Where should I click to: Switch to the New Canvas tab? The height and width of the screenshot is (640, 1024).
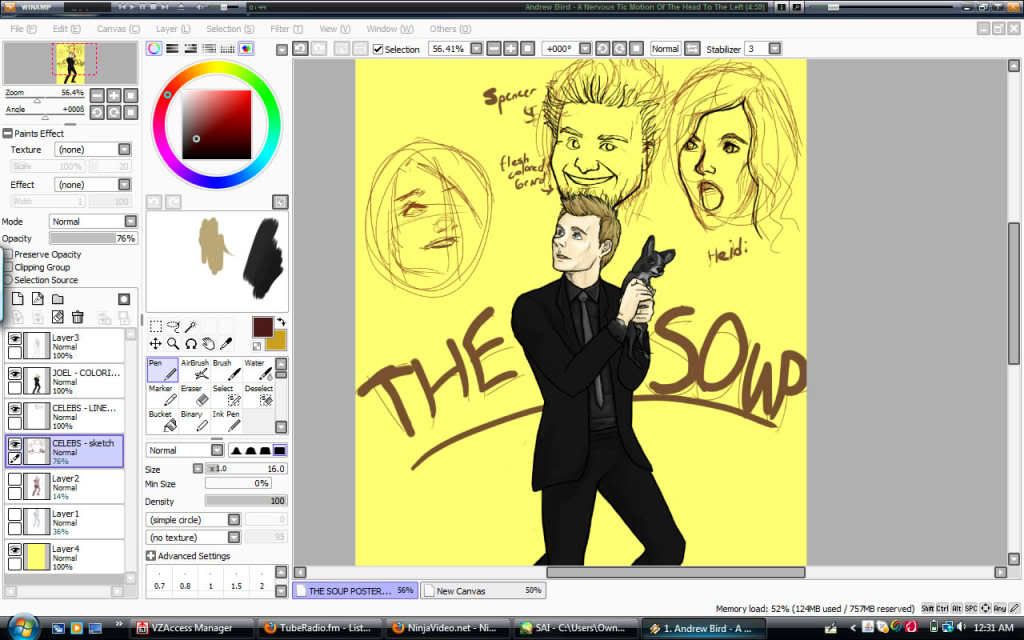483,590
